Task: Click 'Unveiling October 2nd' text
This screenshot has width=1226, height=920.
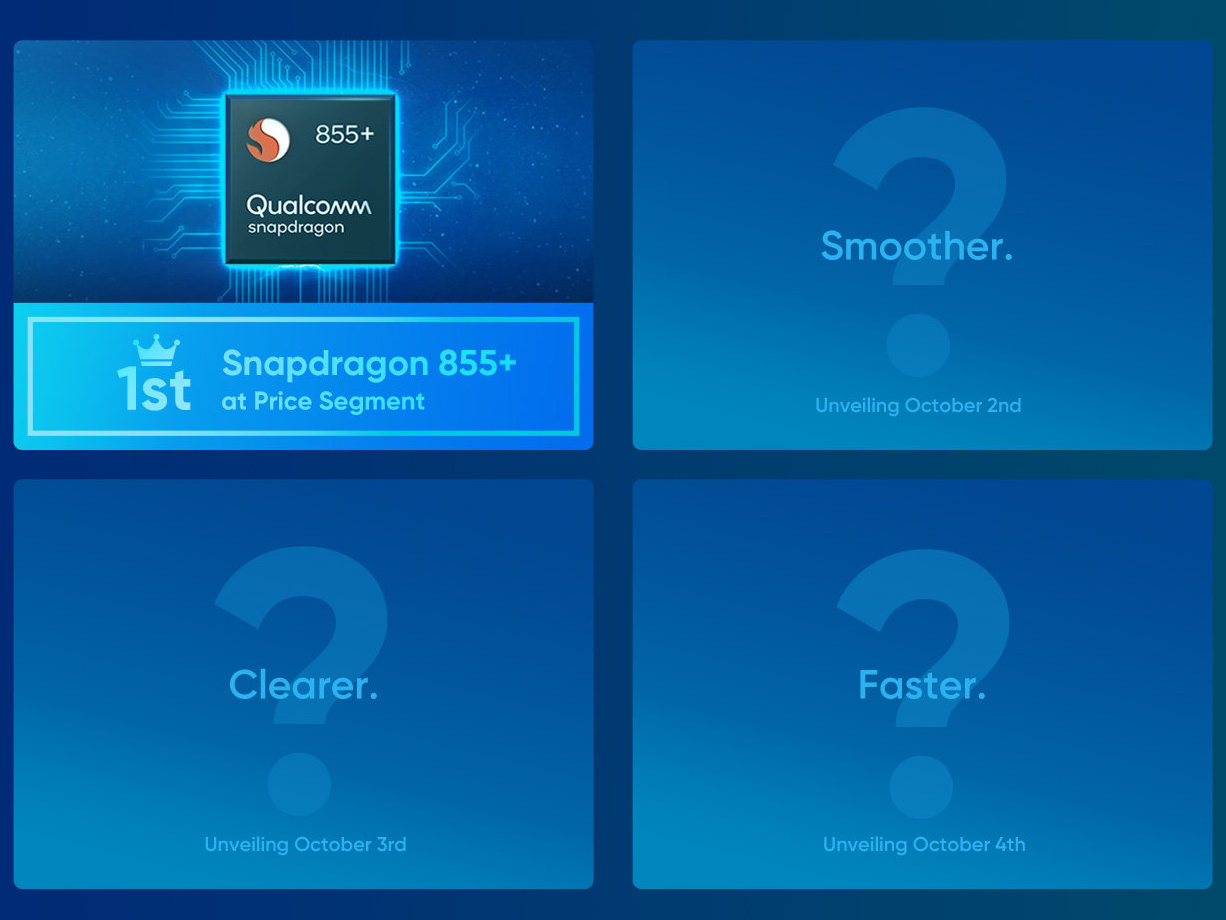Action: pos(918,405)
